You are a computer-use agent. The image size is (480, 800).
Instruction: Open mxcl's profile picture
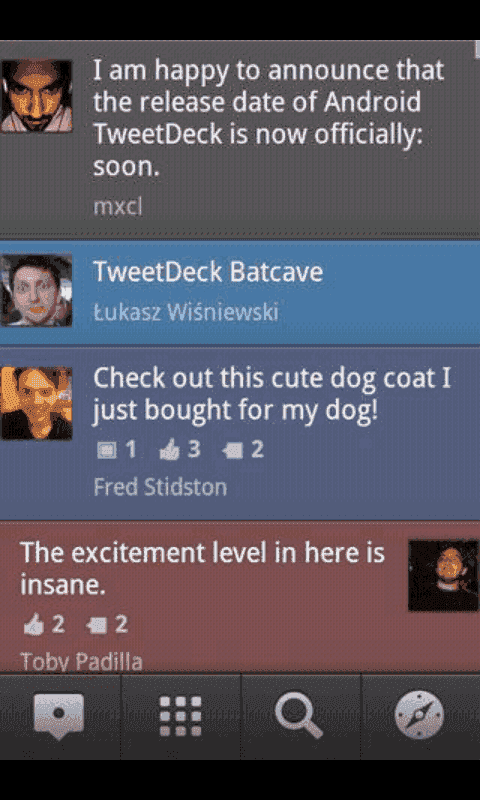(36, 96)
